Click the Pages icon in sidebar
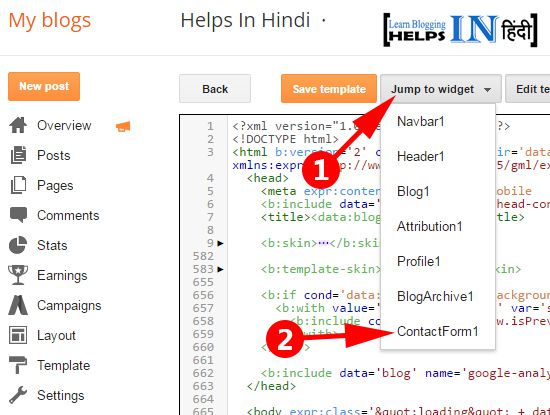 point(18,185)
